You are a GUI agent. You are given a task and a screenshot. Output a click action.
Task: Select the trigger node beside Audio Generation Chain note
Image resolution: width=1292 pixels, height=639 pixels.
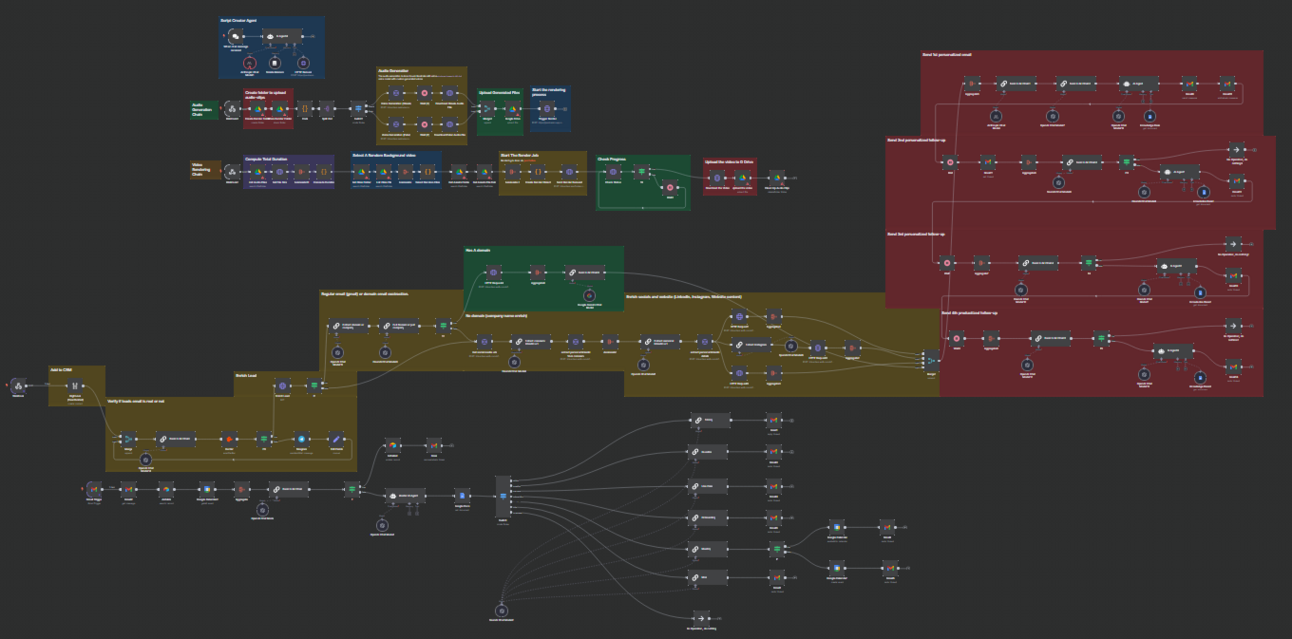tap(232, 109)
